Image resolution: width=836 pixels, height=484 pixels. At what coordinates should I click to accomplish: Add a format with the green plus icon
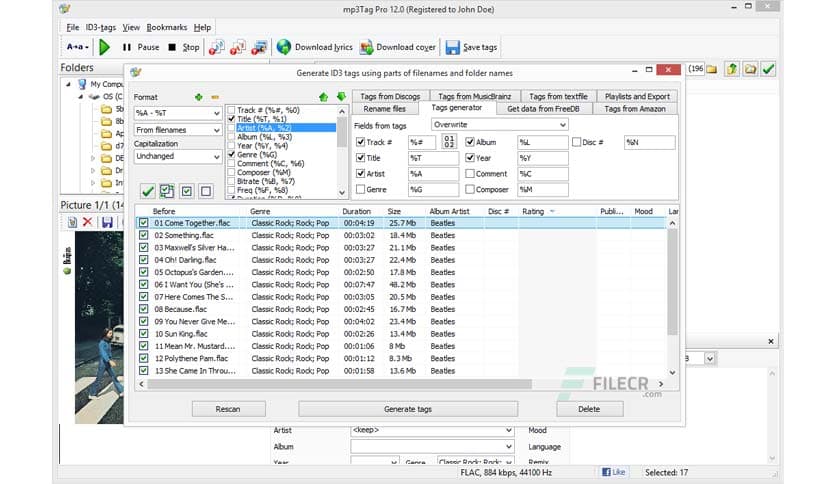(x=198, y=97)
